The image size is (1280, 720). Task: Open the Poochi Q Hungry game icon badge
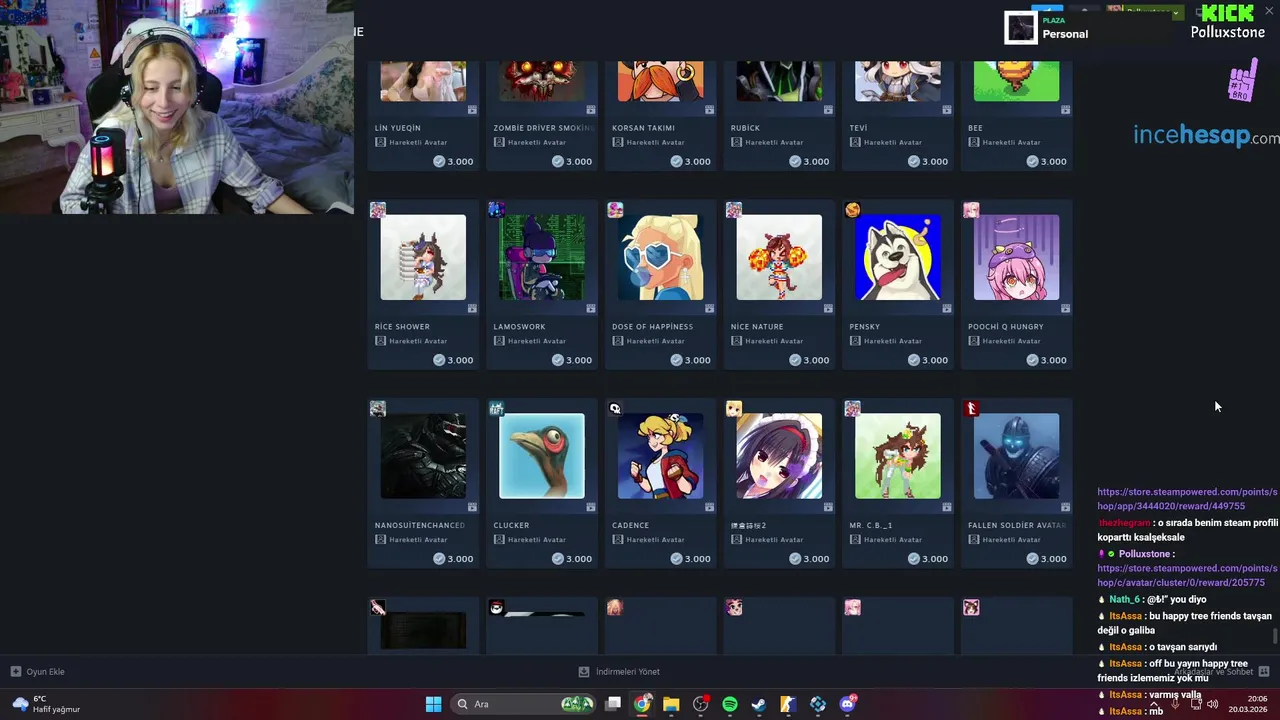point(971,210)
